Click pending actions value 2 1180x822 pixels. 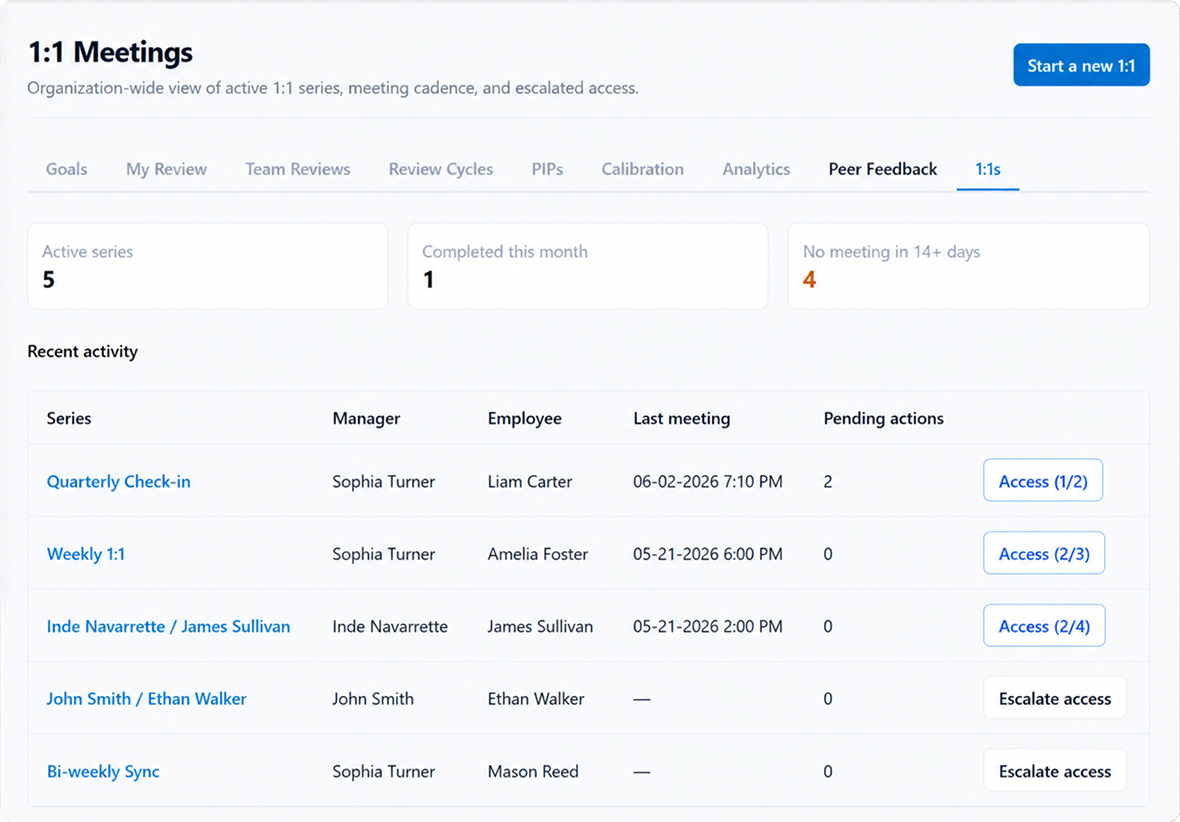click(828, 482)
